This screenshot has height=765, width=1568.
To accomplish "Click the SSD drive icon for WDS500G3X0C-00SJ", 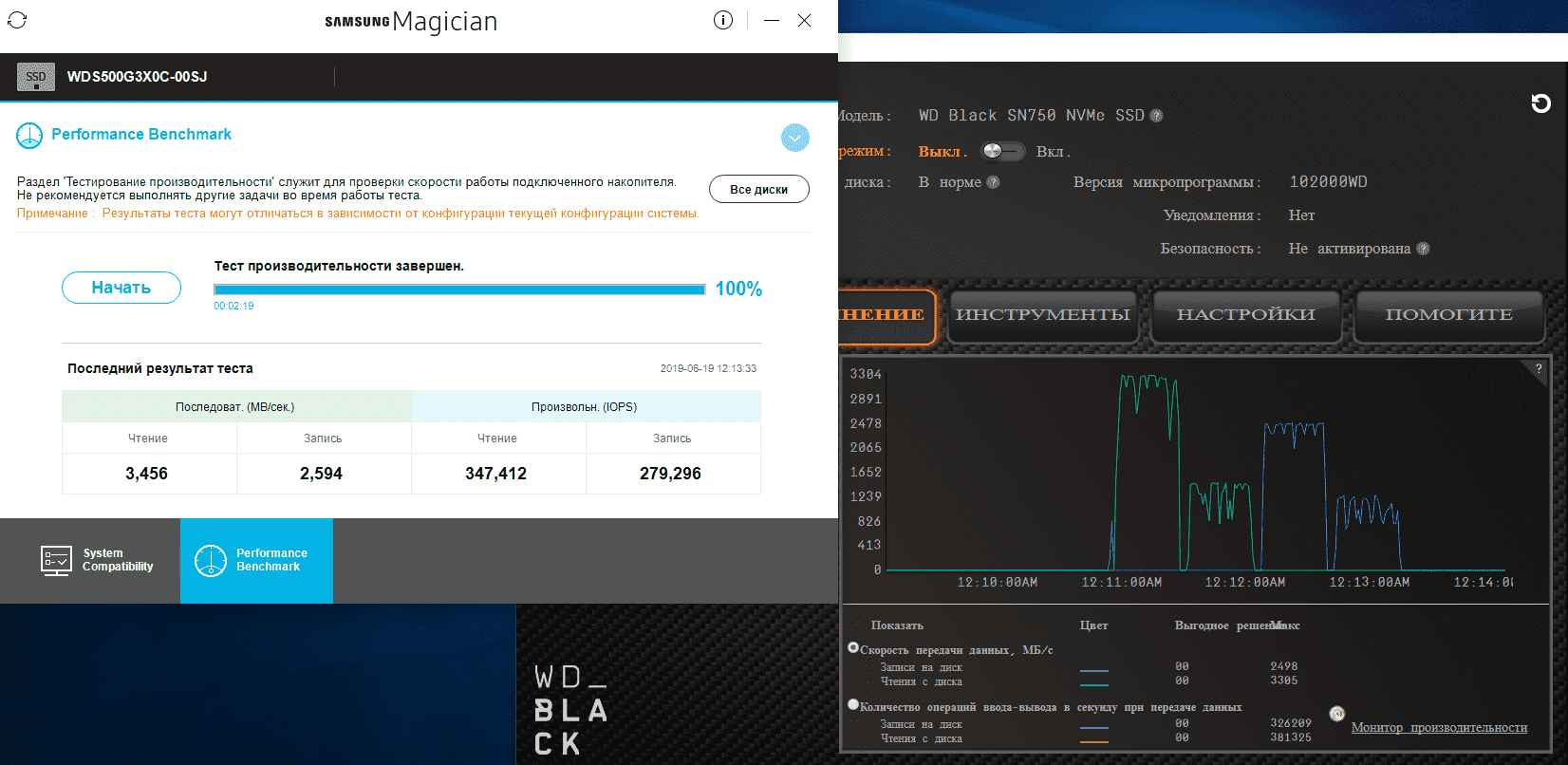I will coord(36,77).
